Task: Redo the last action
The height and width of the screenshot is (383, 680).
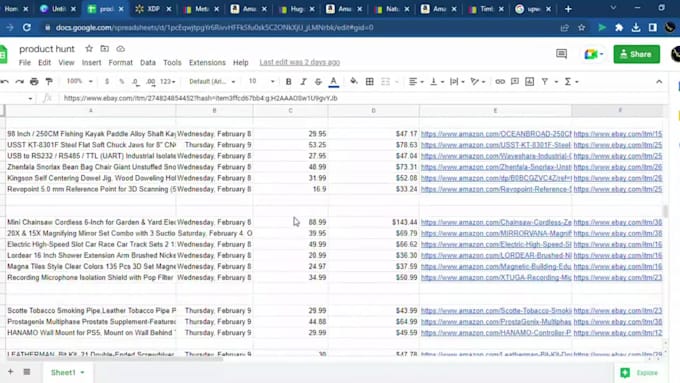Action: [x=20, y=82]
